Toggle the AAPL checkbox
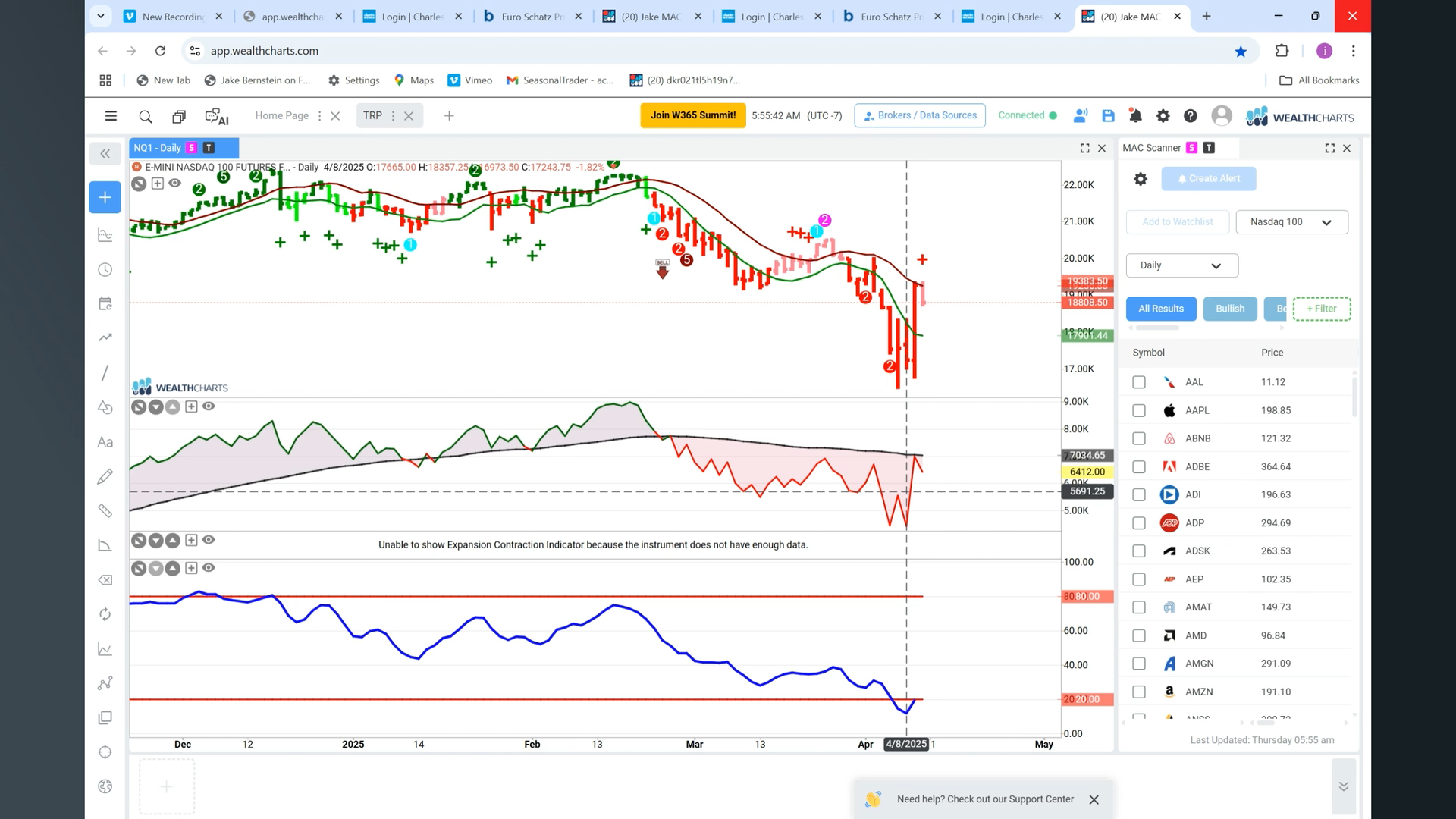The image size is (1456, 819). (x=1139, y=410)
